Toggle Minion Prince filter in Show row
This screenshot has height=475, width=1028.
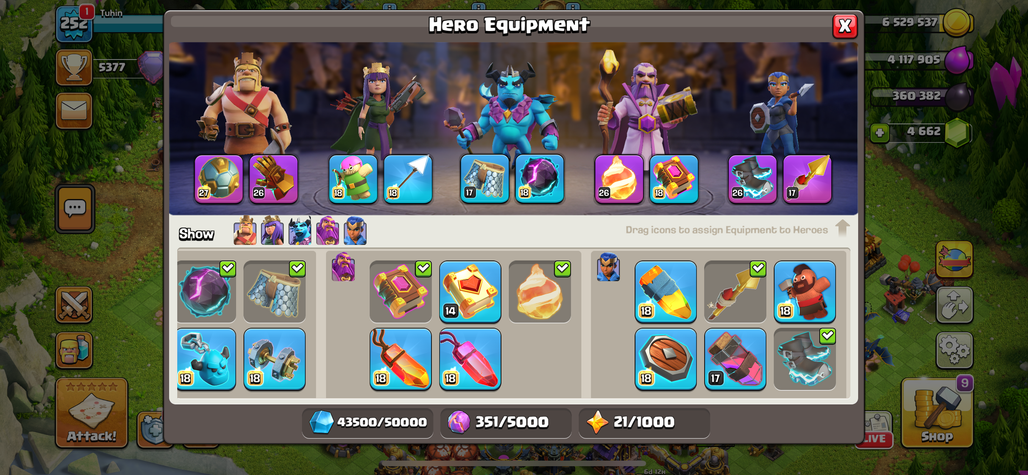(300, 231)
